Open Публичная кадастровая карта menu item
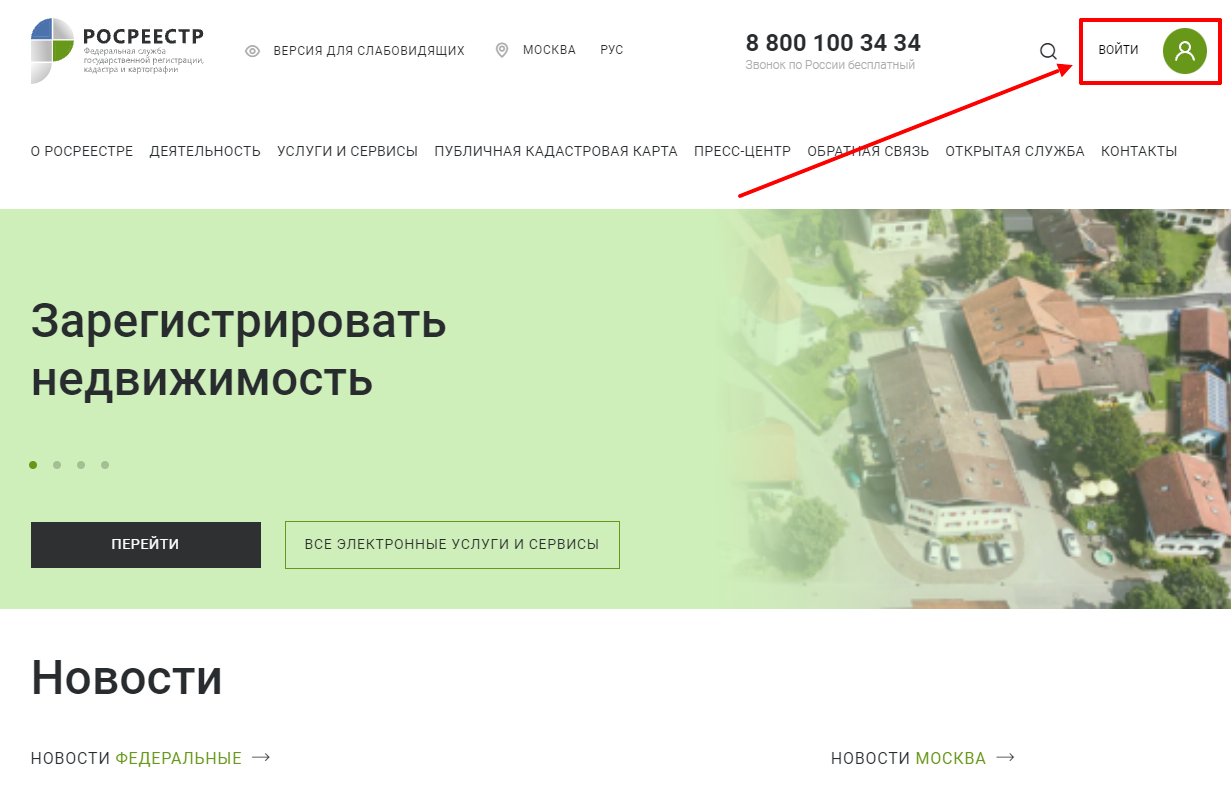Image resolution: width=1231 pixels, height=792 pixels. pos(556,152)
